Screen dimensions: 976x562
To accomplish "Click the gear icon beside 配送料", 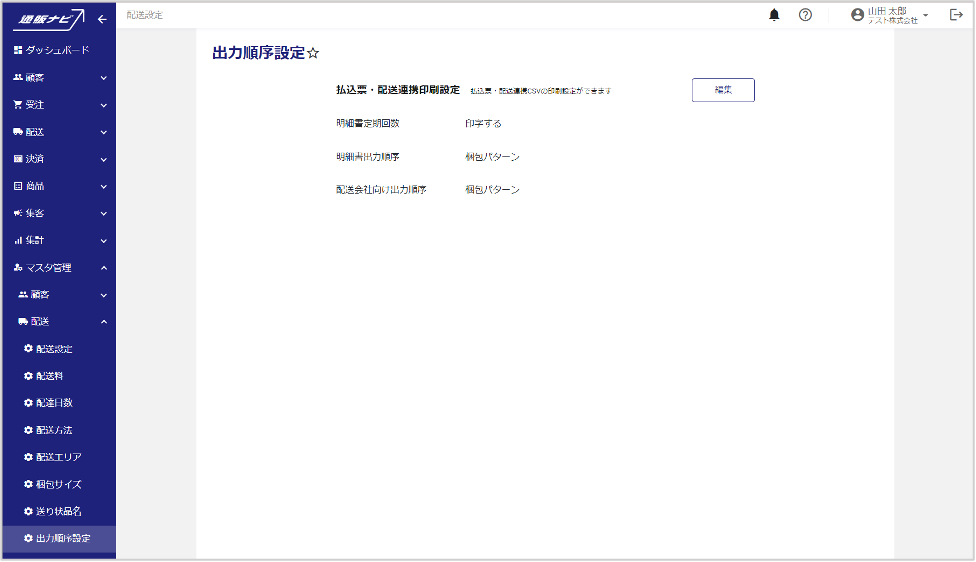I will [29, 376].
